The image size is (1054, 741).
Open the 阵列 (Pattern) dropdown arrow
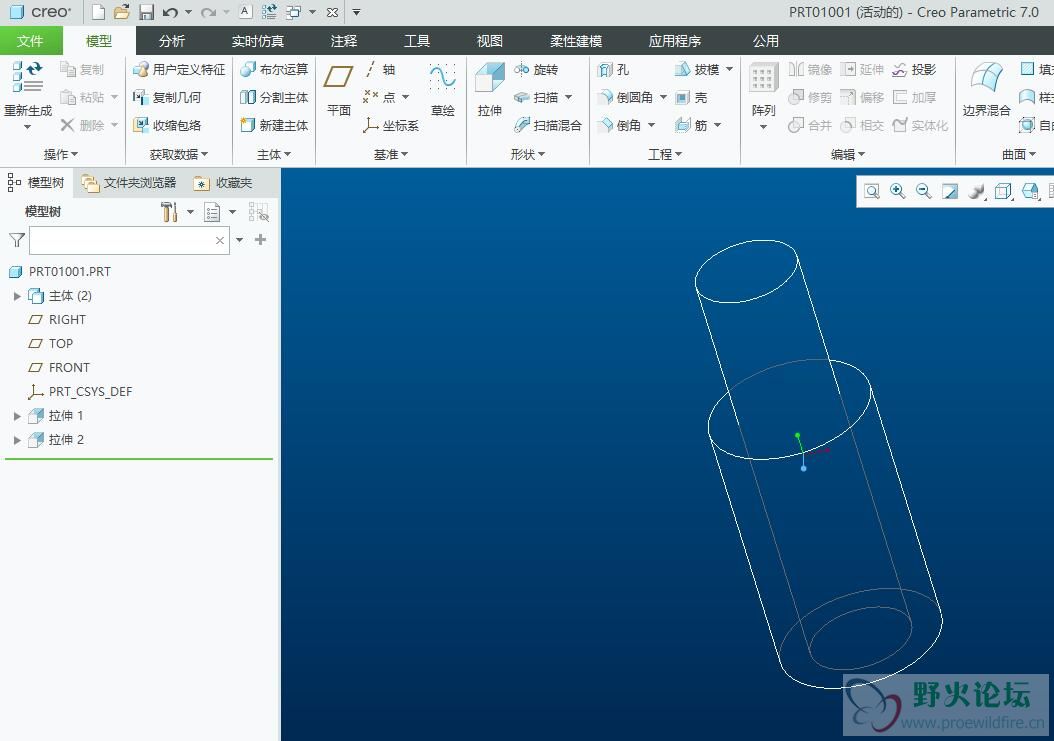[763, 126]
